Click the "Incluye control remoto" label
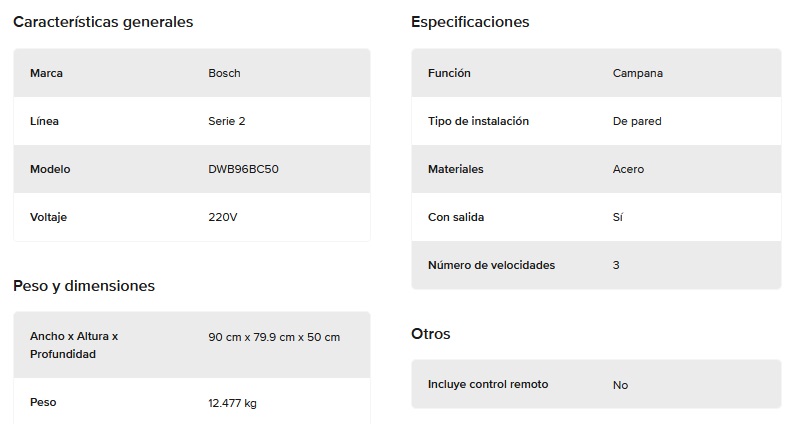This screenshot has width=802, height=424. (488, 384)
